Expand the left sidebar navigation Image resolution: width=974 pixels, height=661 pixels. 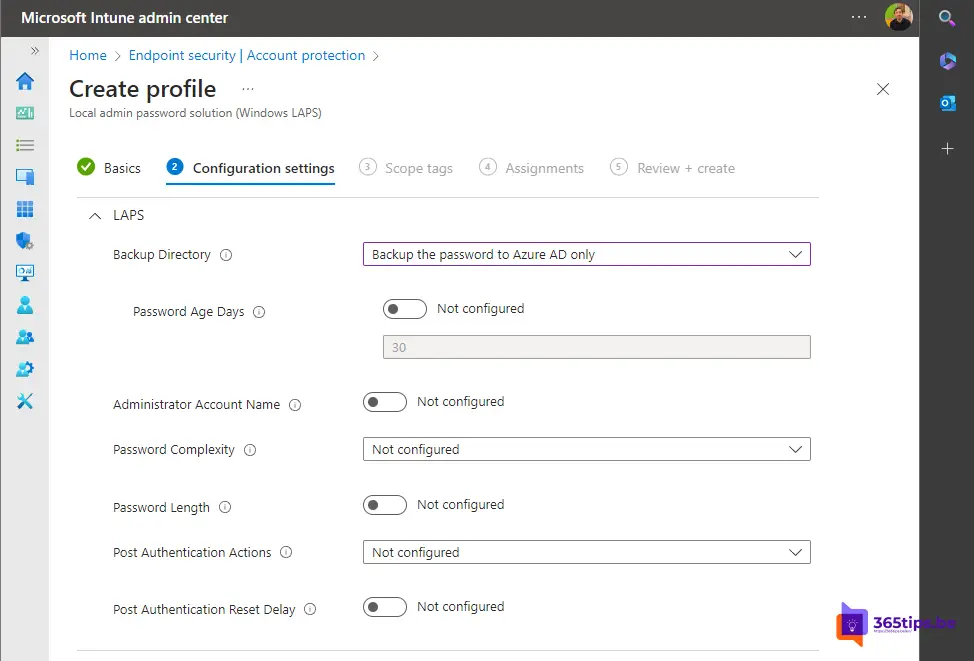pyautogui.click(x=35, y=51)
